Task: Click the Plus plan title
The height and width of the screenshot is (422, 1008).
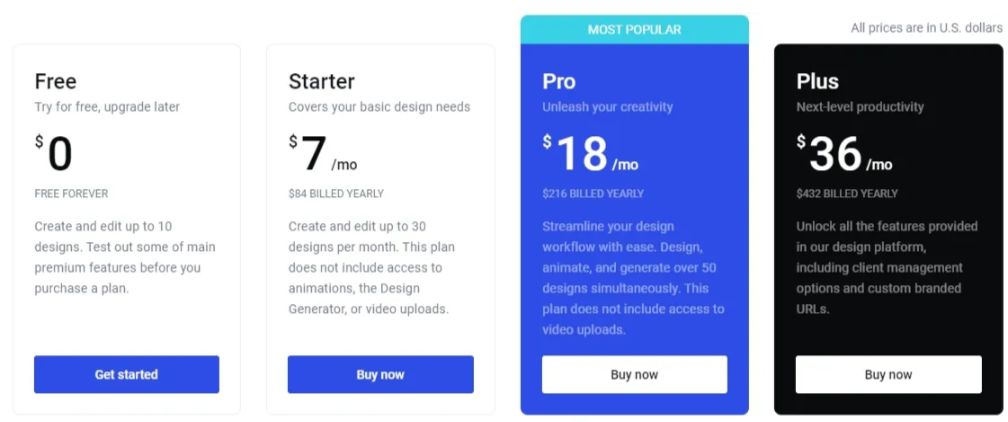Action: pyautogui.click(x=817, y=81)
